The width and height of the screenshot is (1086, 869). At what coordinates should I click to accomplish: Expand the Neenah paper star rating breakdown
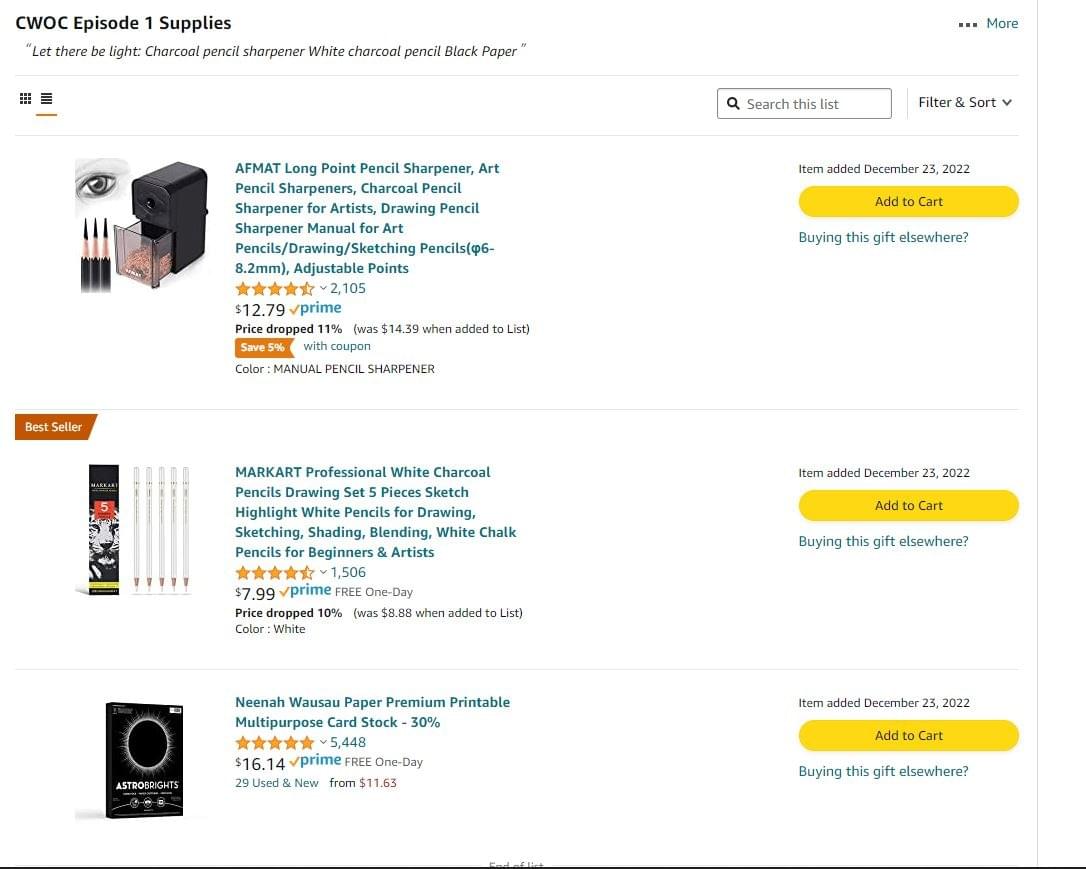click(323, 743)
